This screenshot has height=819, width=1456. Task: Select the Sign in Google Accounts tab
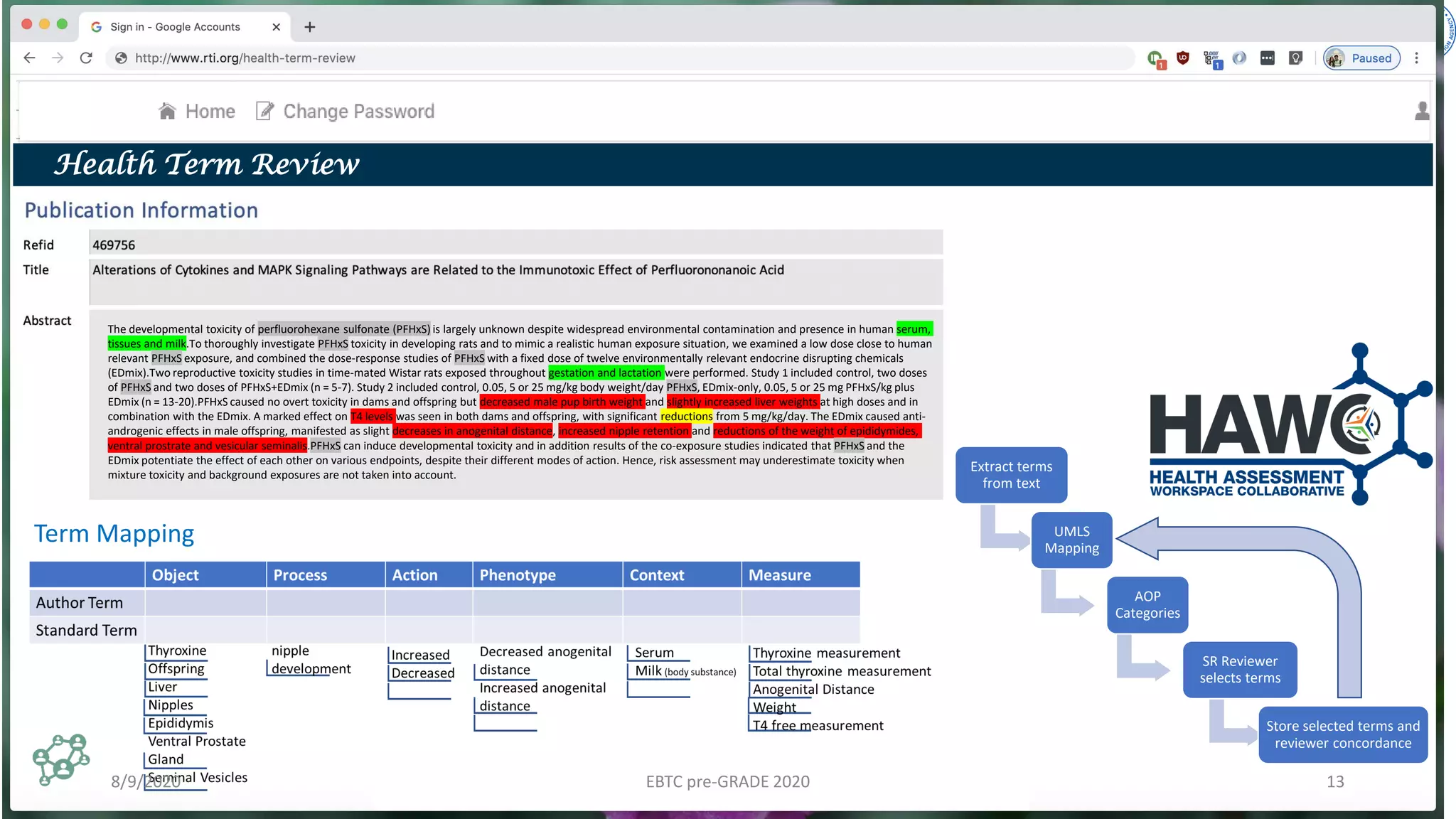point(176,27)
